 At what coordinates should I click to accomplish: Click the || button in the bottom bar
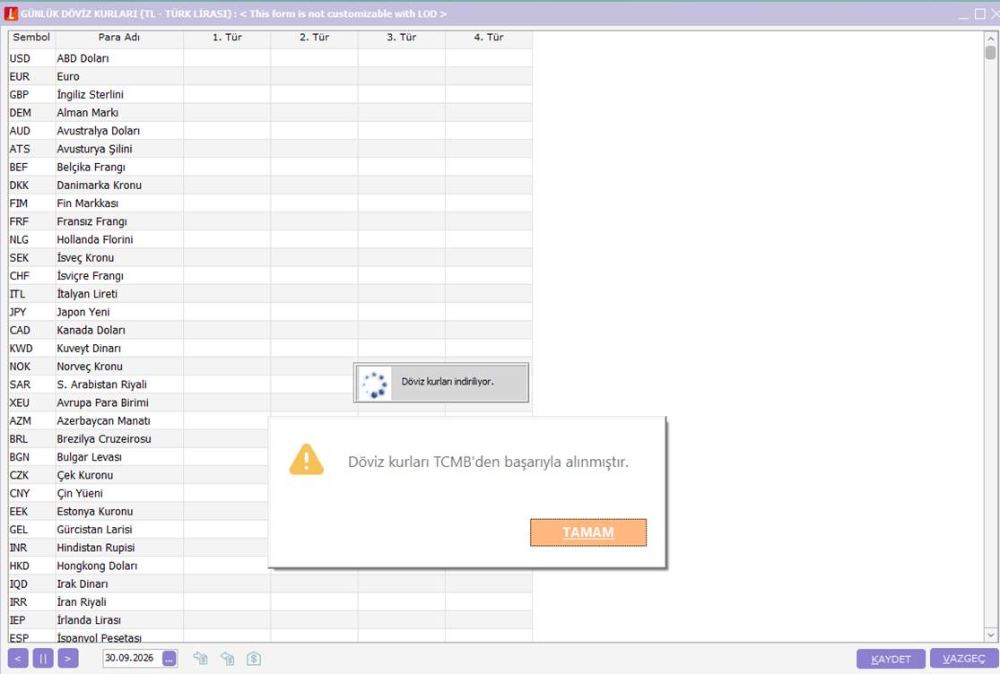[x=43, y=659]
